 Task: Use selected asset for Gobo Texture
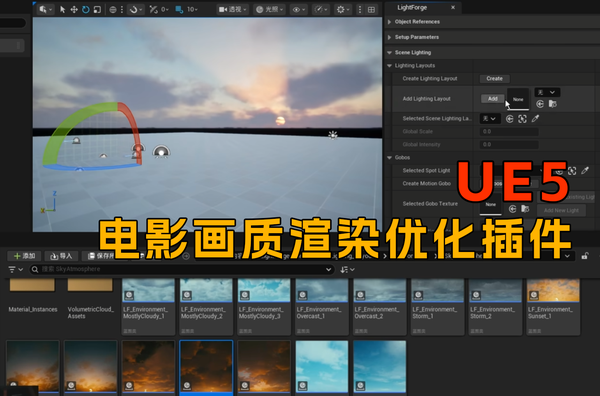point(512,209)
